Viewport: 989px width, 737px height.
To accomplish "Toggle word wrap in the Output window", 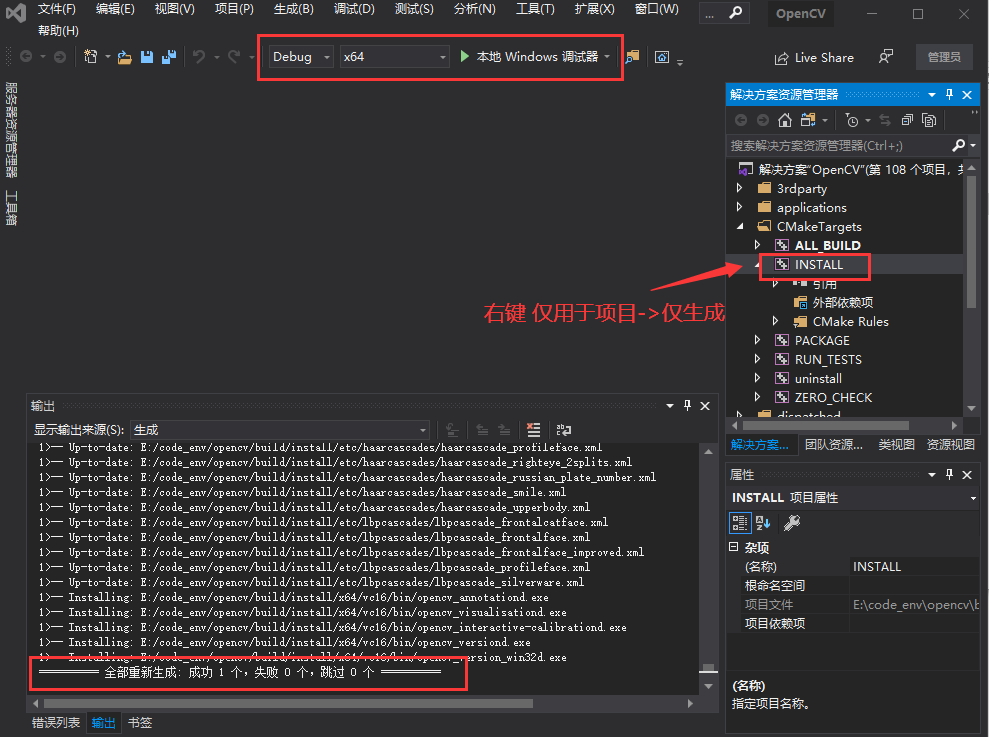I will point(564,428).
